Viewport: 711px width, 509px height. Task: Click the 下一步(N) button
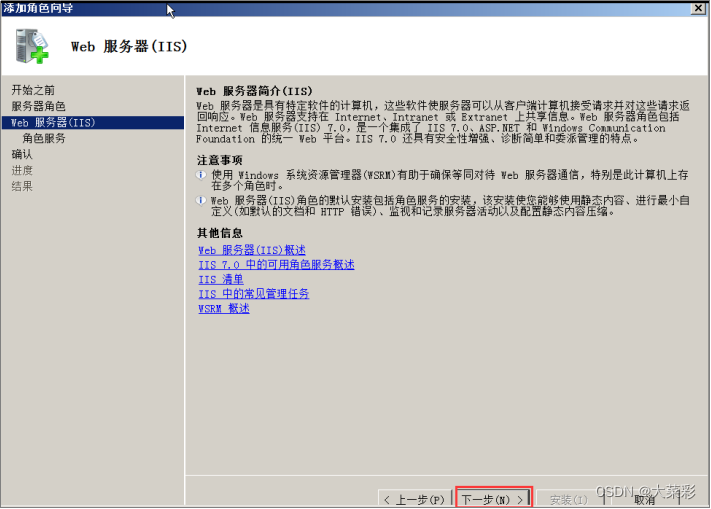click(493, 499)
